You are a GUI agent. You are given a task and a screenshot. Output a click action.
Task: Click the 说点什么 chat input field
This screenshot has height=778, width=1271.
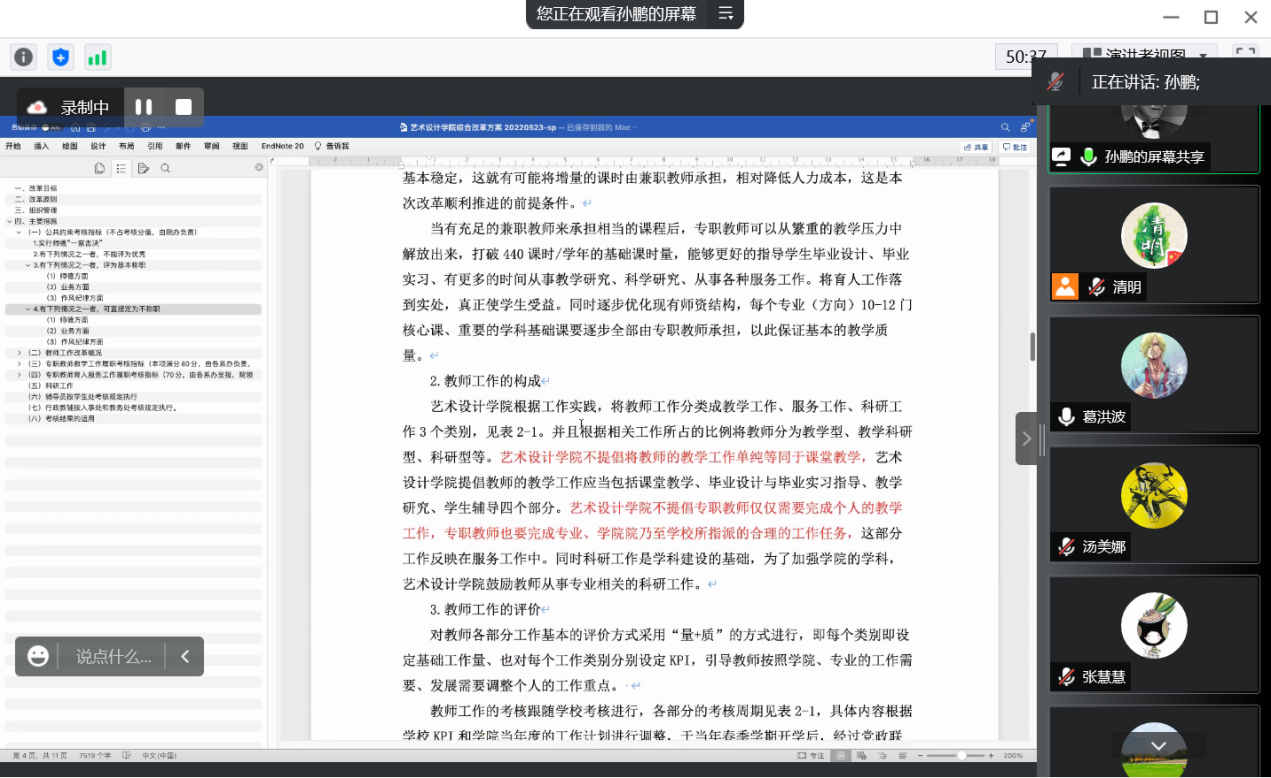114,656
